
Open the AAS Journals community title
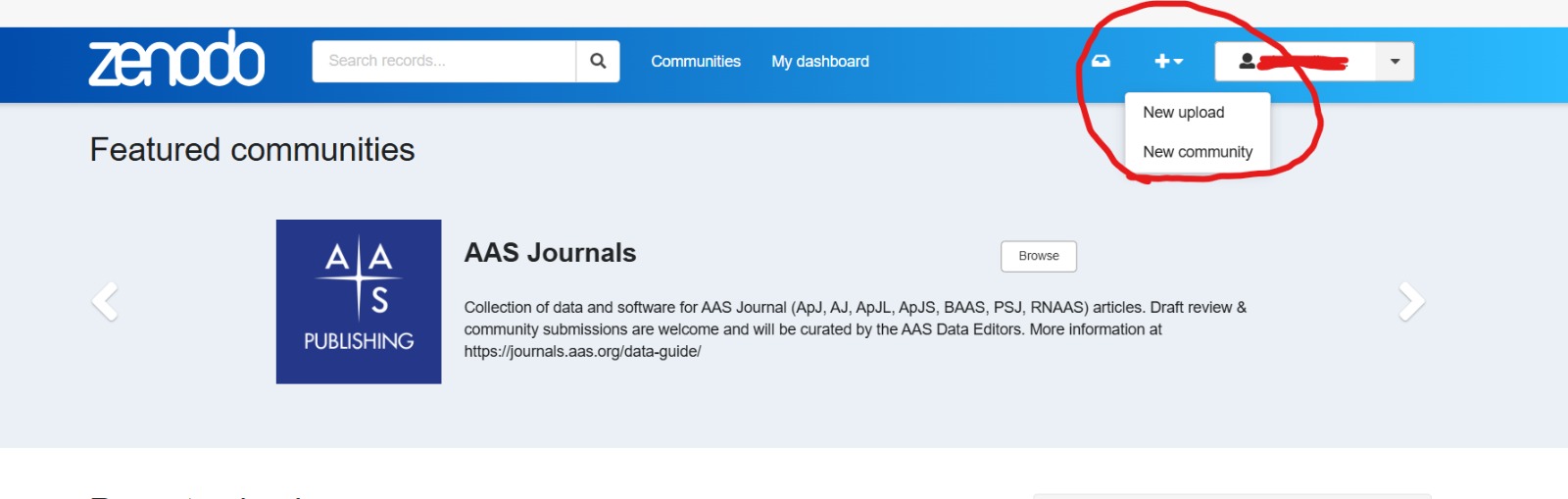point(550,253)
